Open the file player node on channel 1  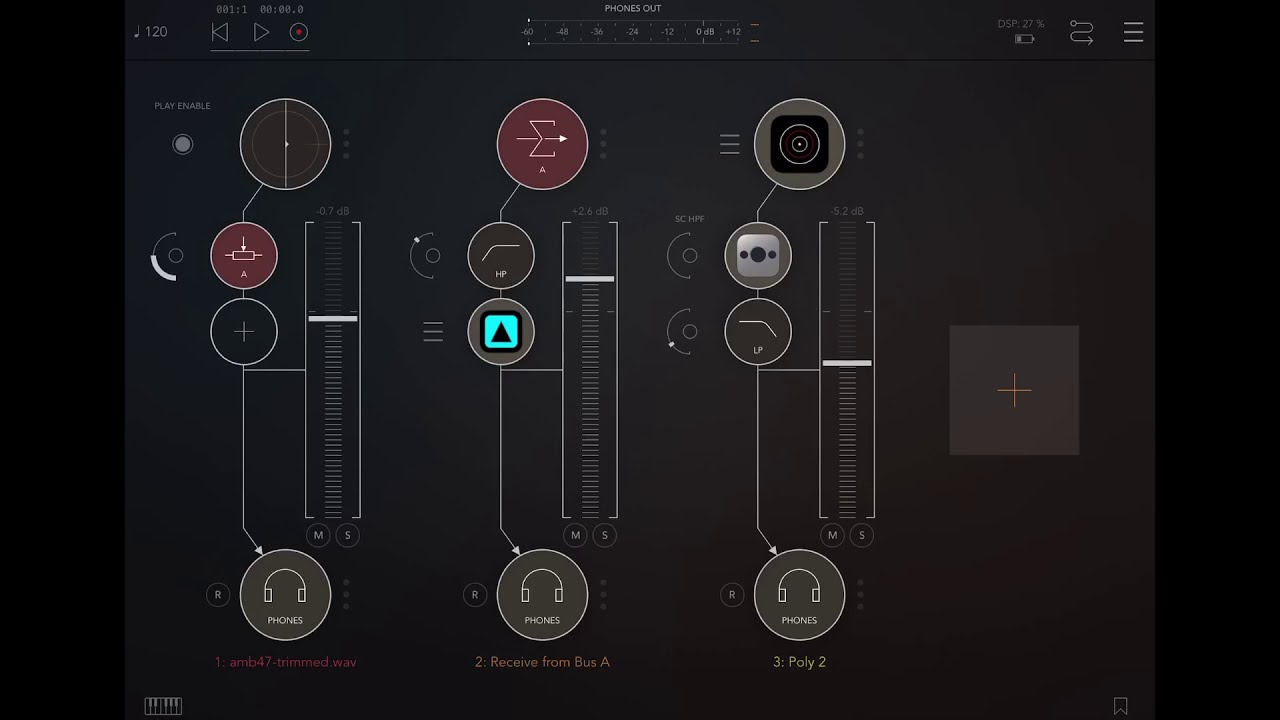(x=285, y=144)
